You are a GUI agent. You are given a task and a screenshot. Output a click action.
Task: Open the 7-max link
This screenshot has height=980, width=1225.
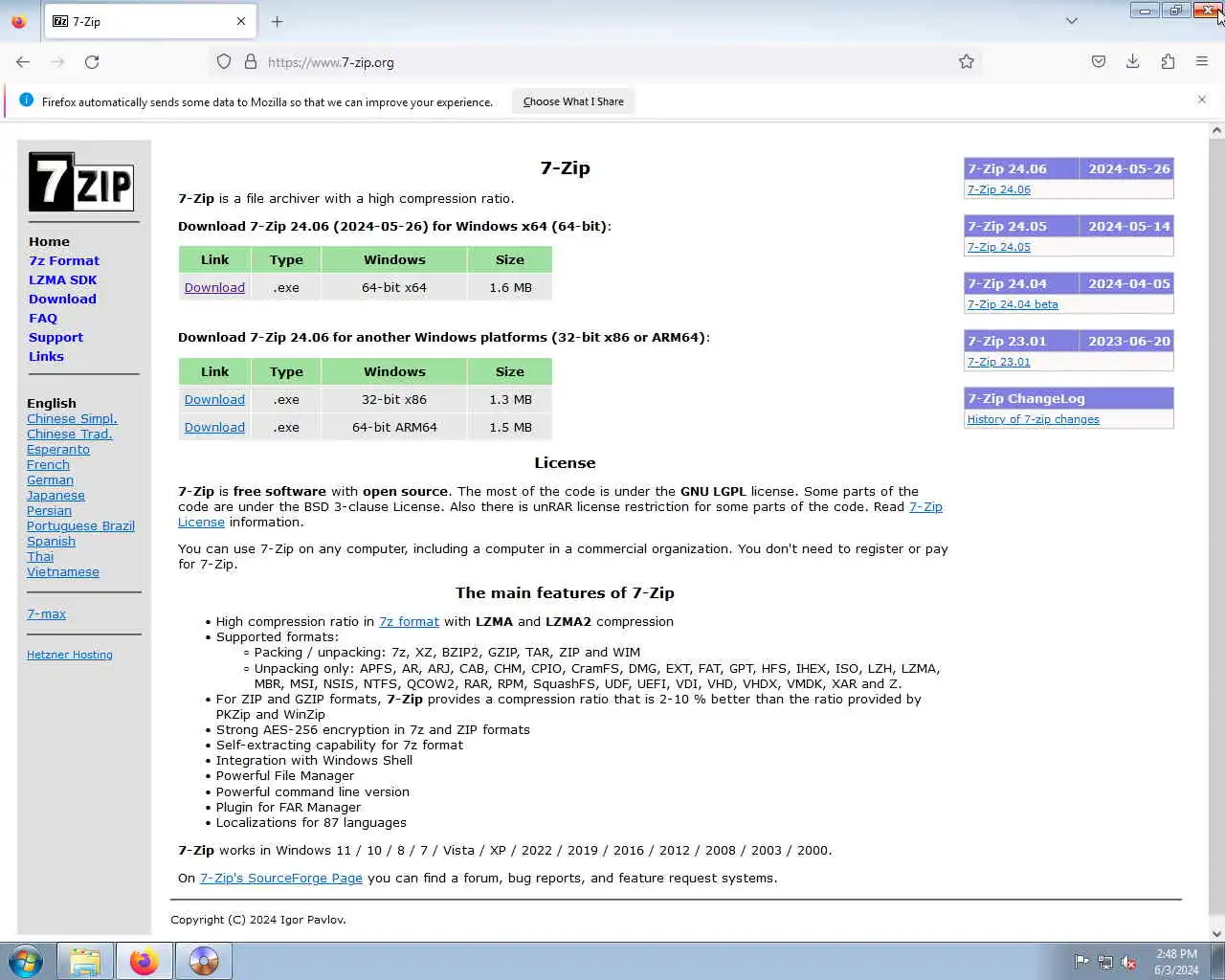coord(46,614)
